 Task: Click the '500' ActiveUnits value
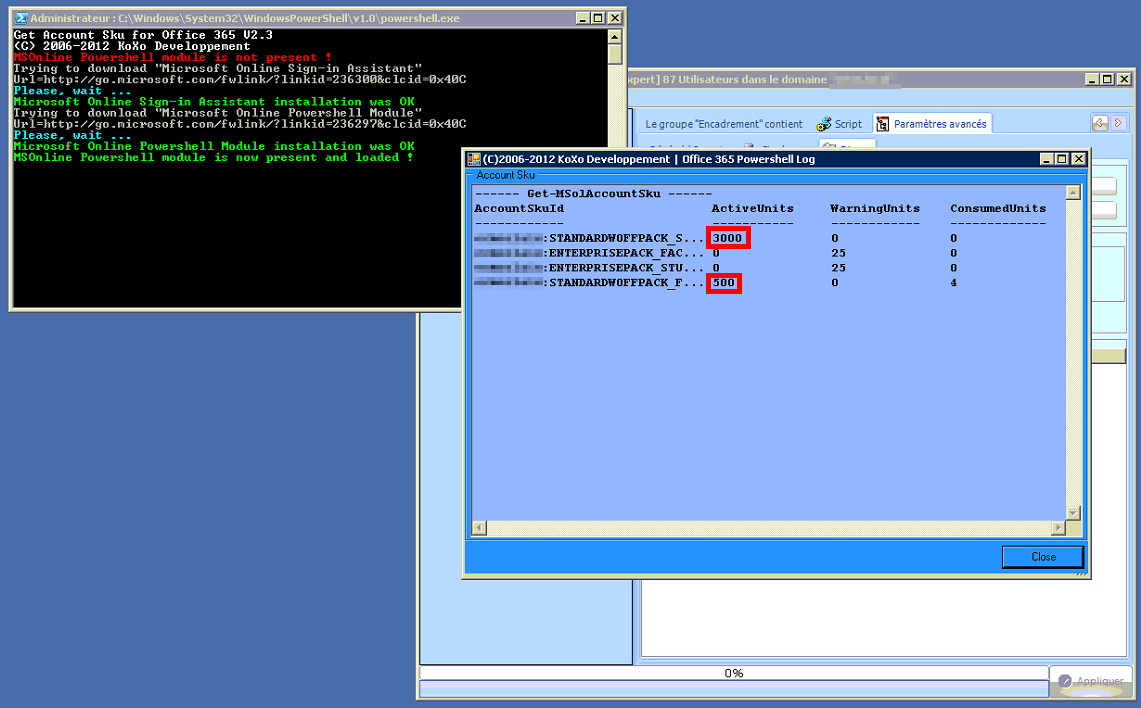(x=723, y=282)
